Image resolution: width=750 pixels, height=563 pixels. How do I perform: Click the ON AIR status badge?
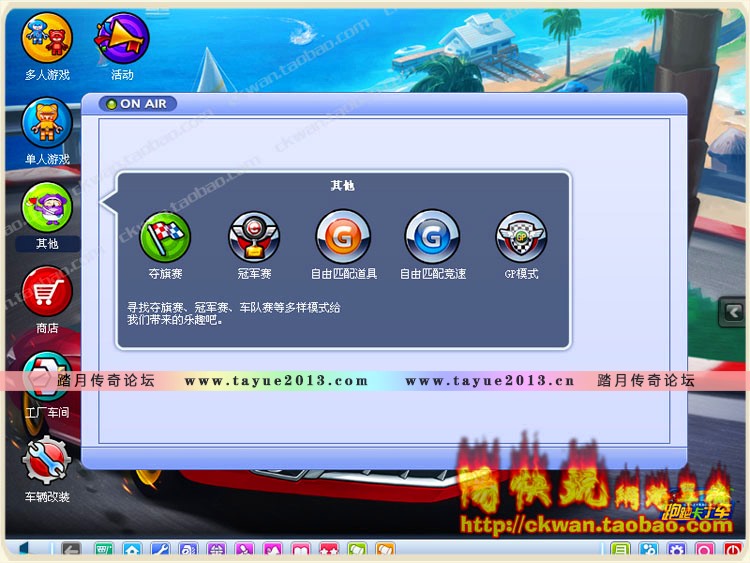tap(138, 104)
